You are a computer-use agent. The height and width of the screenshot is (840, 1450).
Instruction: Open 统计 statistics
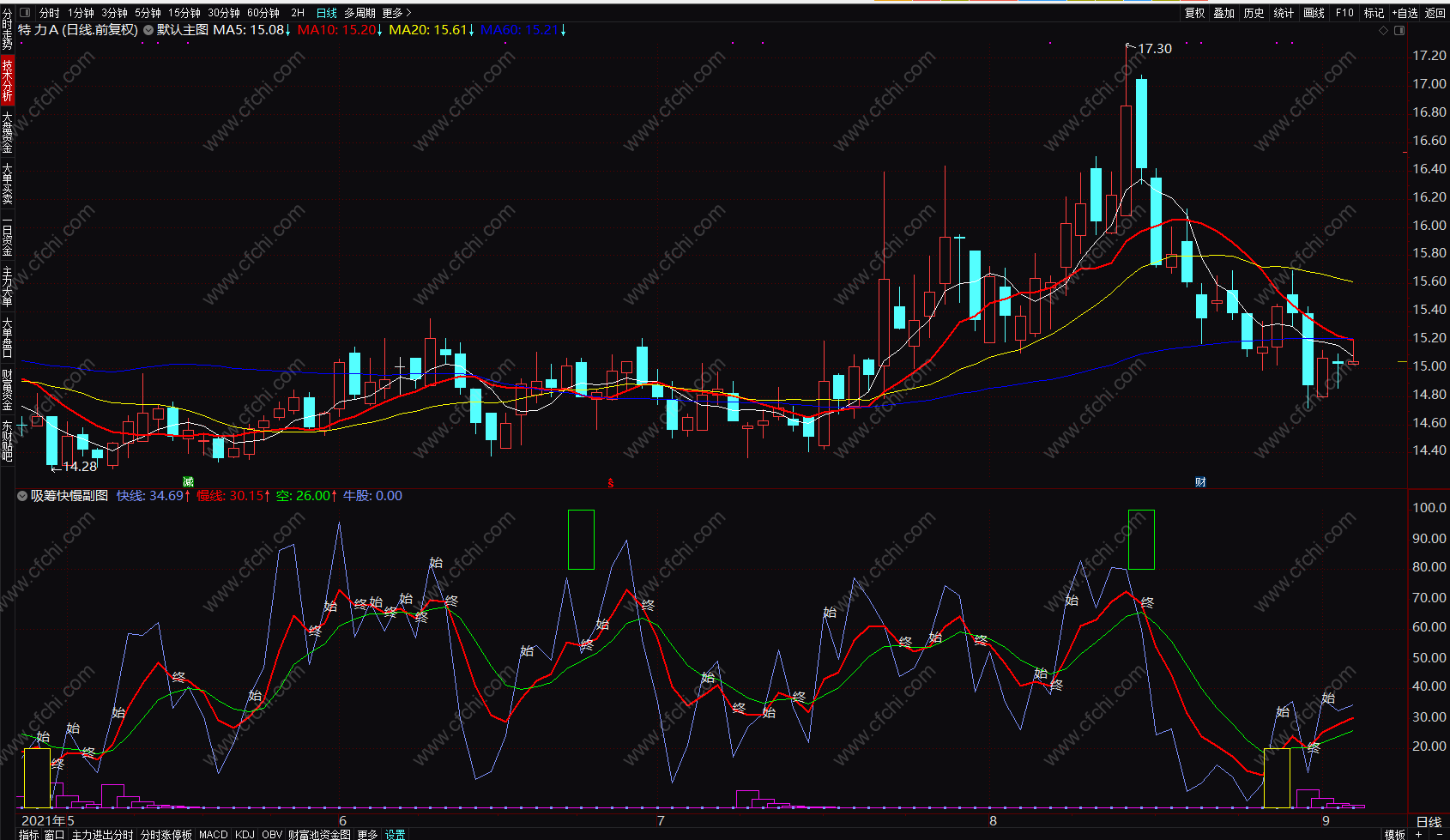pyautogui.click(x=1284, y=13)
